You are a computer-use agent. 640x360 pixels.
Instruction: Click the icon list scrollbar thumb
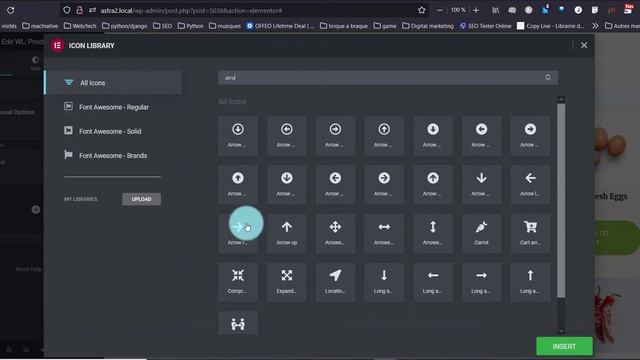[561, 200]
